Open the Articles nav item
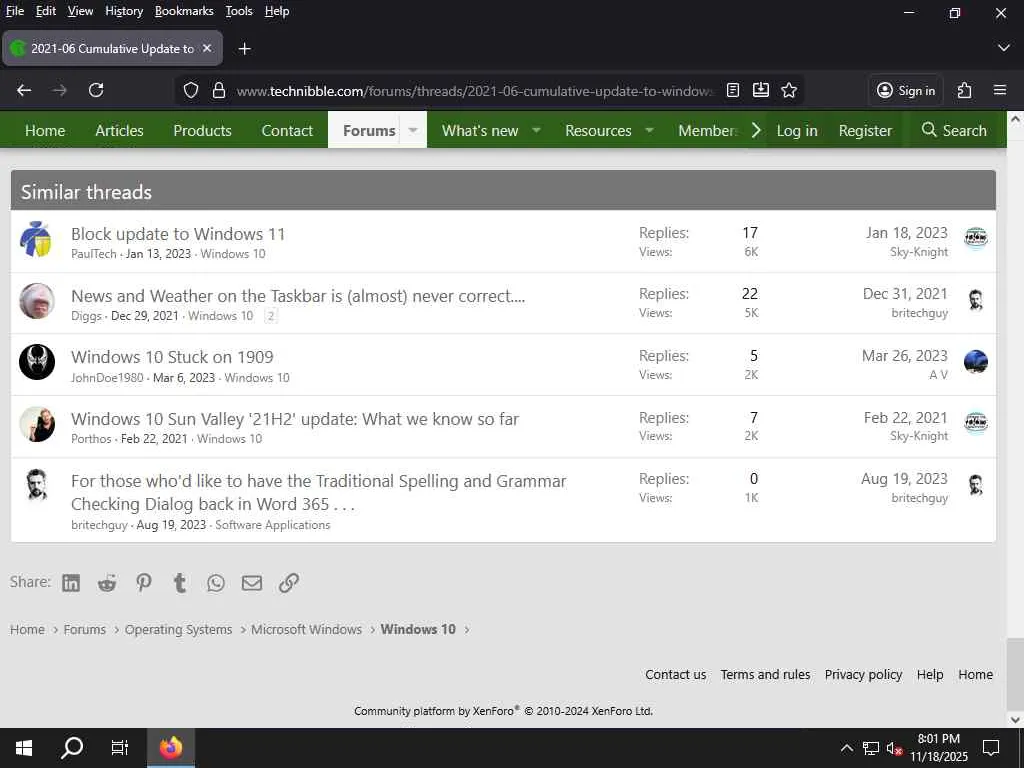1024x768 pixels. (x=120, y=131)
